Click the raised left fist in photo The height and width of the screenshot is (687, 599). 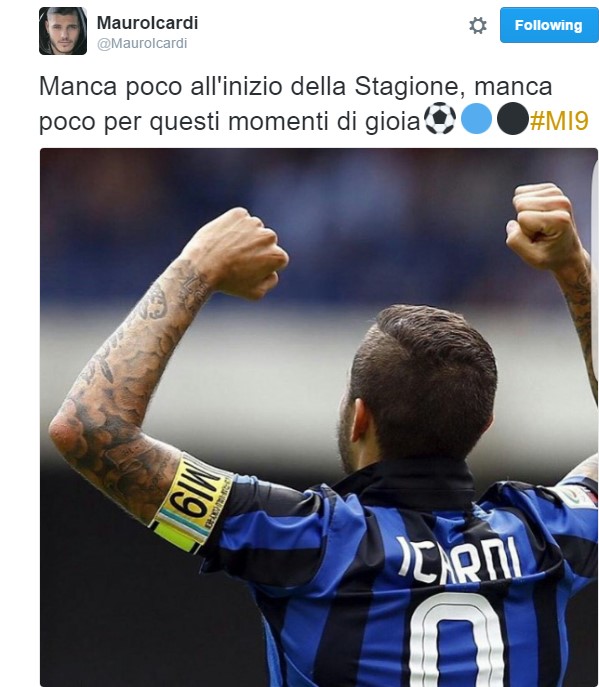(239, 252)
